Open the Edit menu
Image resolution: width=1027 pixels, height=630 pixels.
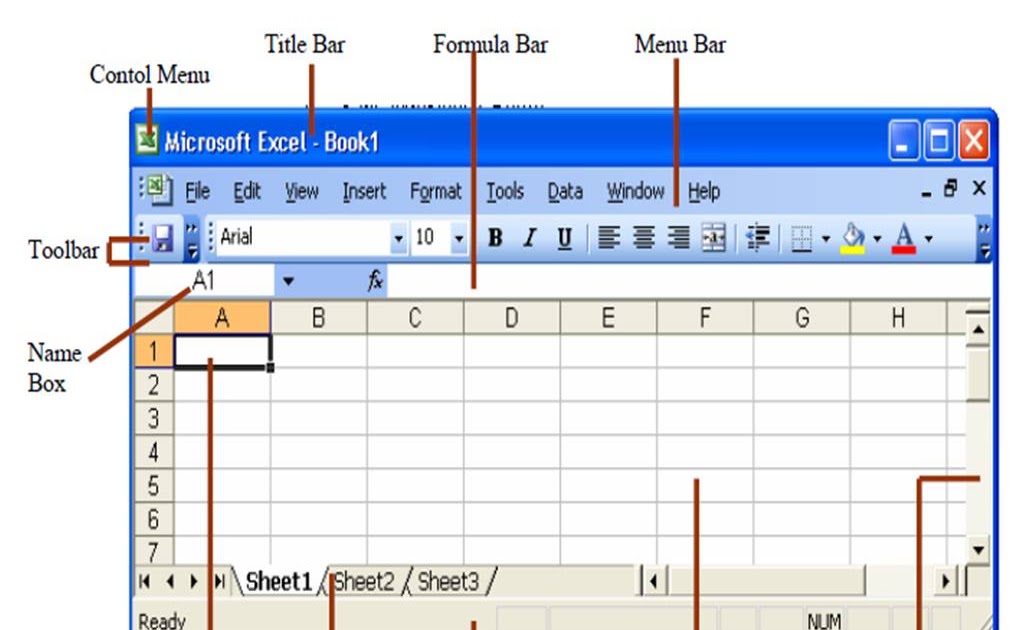(x=247, y=191)
